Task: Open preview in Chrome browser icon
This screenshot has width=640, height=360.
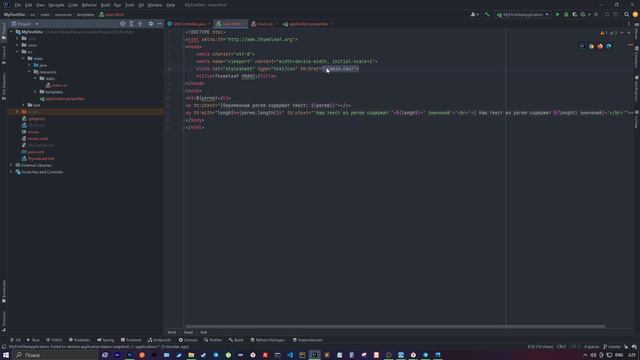Action: [x=591, y=46]
